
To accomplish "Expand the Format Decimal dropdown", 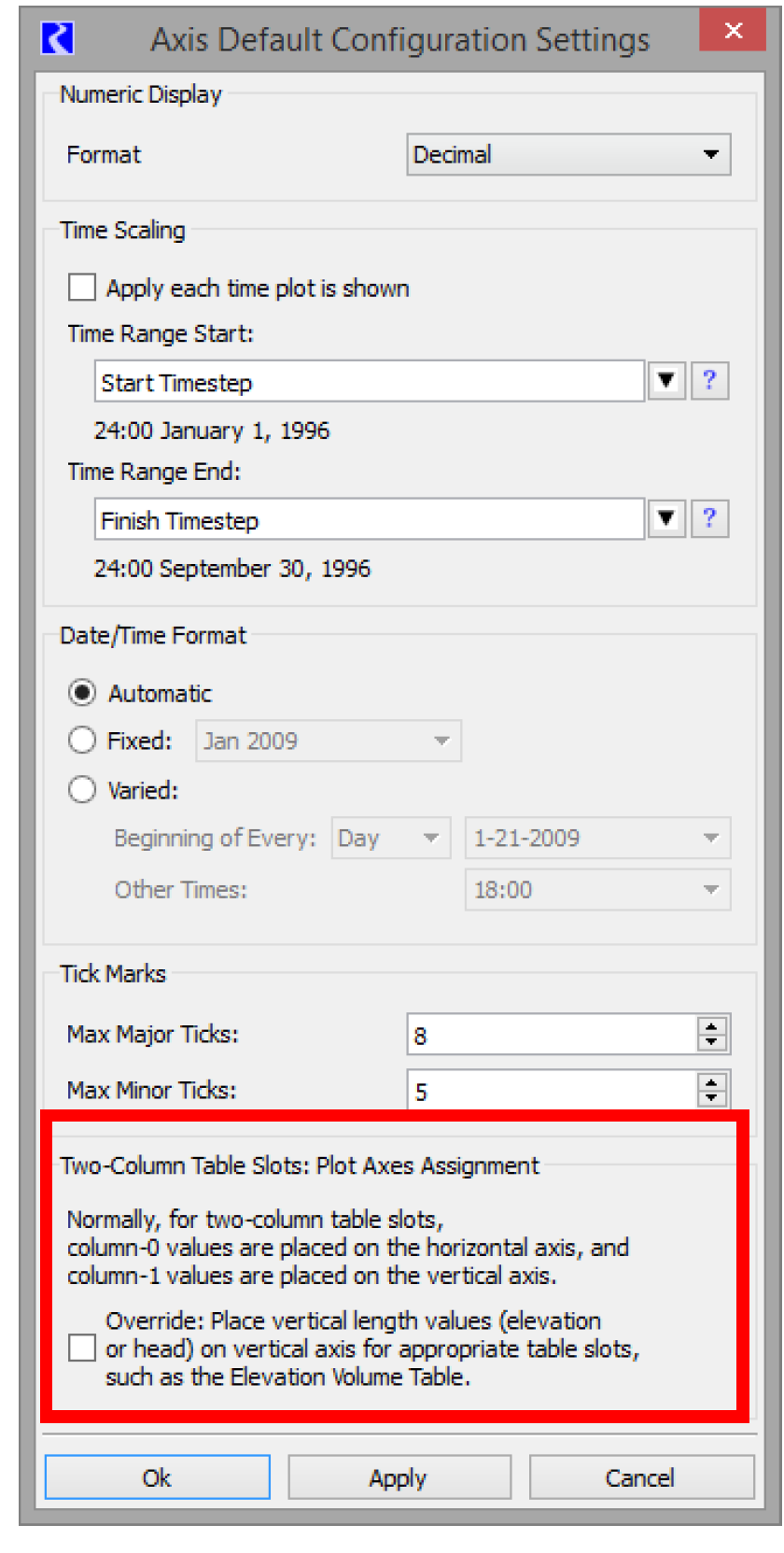I will coord(567,155).
